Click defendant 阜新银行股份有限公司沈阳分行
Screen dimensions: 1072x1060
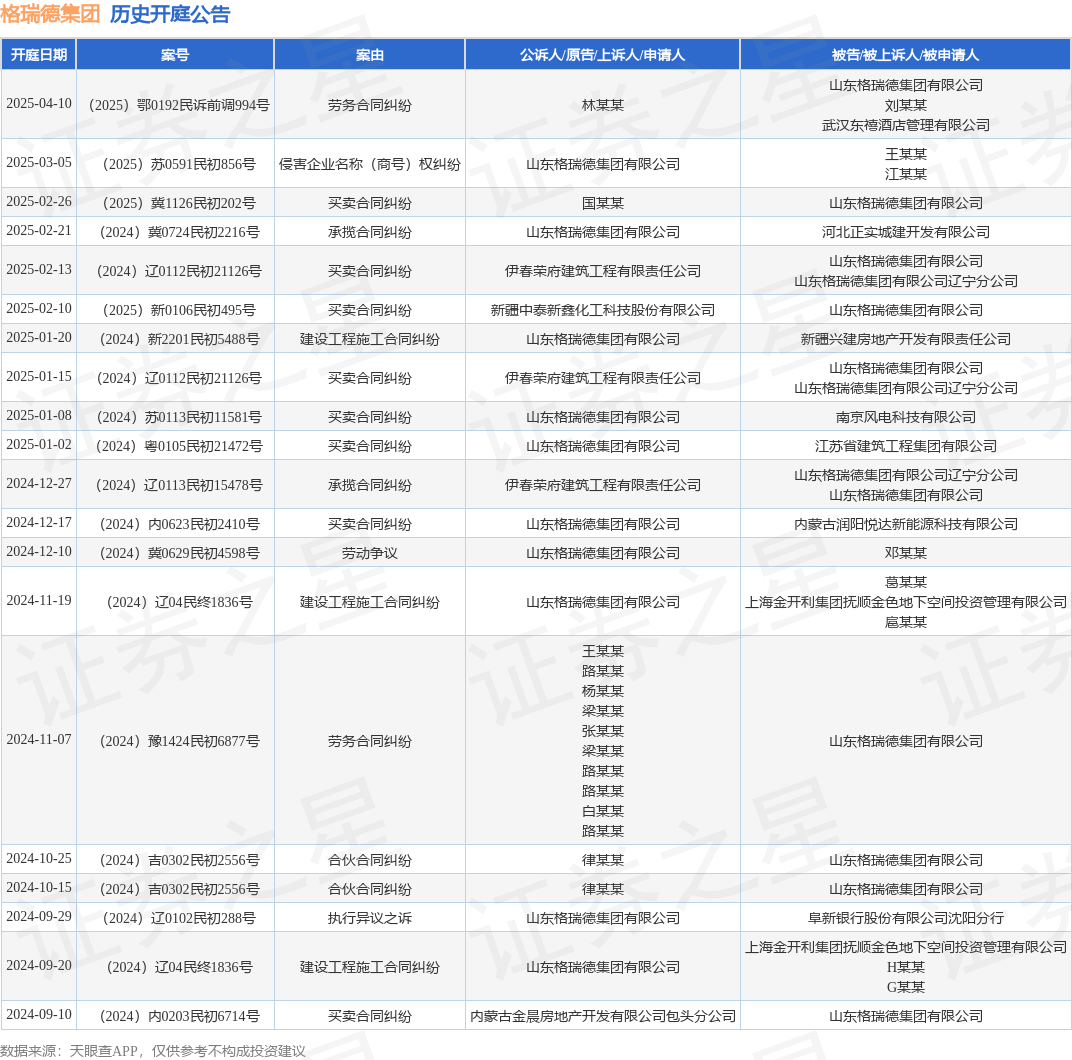pos(905,918)
